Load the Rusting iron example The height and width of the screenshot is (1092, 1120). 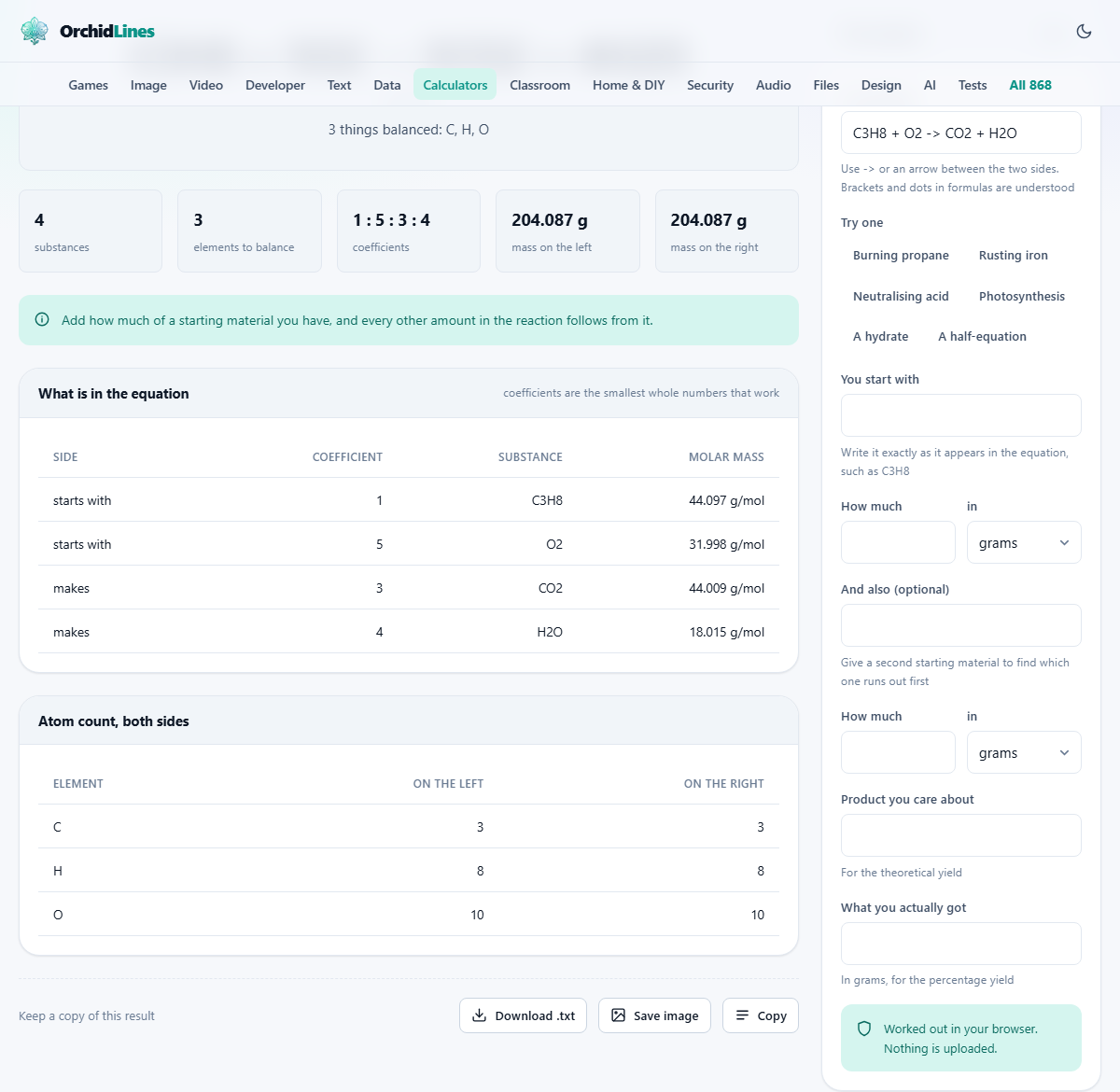pyautogui.click(x=1013, y=256)
